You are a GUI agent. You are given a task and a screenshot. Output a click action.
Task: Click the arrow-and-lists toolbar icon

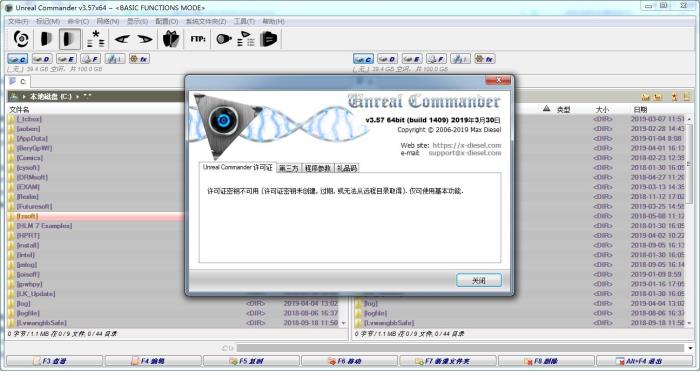coord(246,39)
